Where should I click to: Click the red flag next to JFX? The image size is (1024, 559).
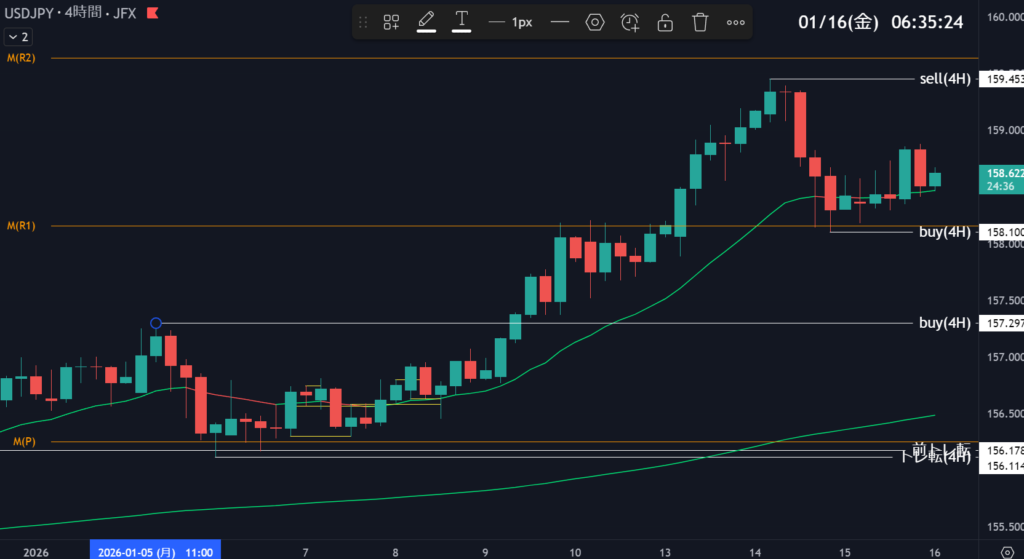(x=151, y=14)
